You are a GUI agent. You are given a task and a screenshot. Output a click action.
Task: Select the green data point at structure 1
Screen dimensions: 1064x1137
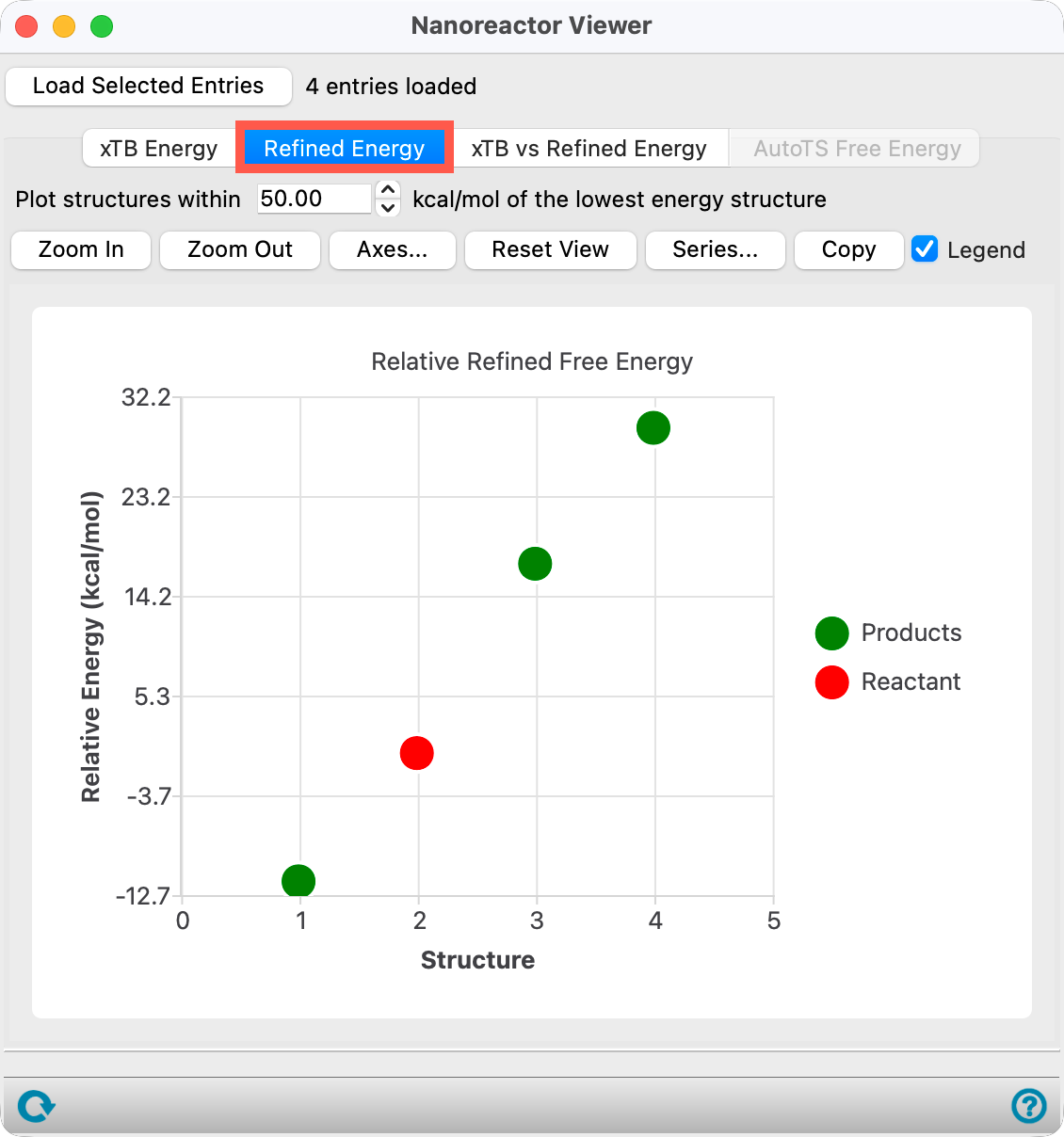coord(298,881)
